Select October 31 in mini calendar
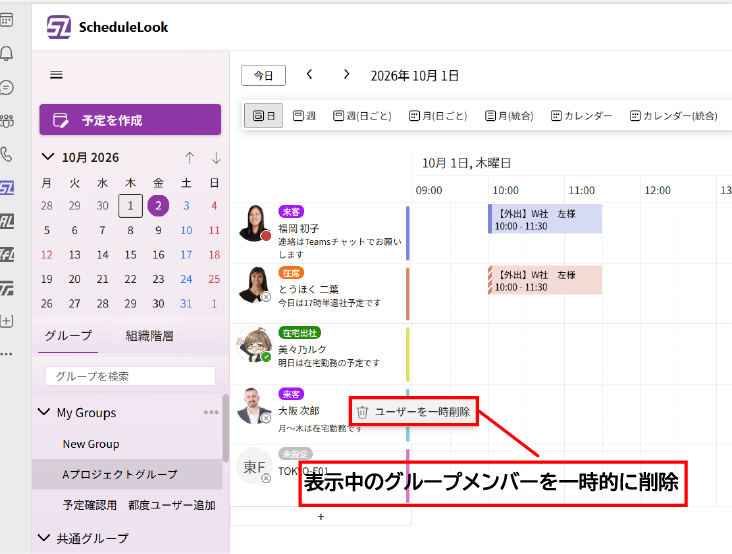This screenshot has height=554, width=732. 186,304
